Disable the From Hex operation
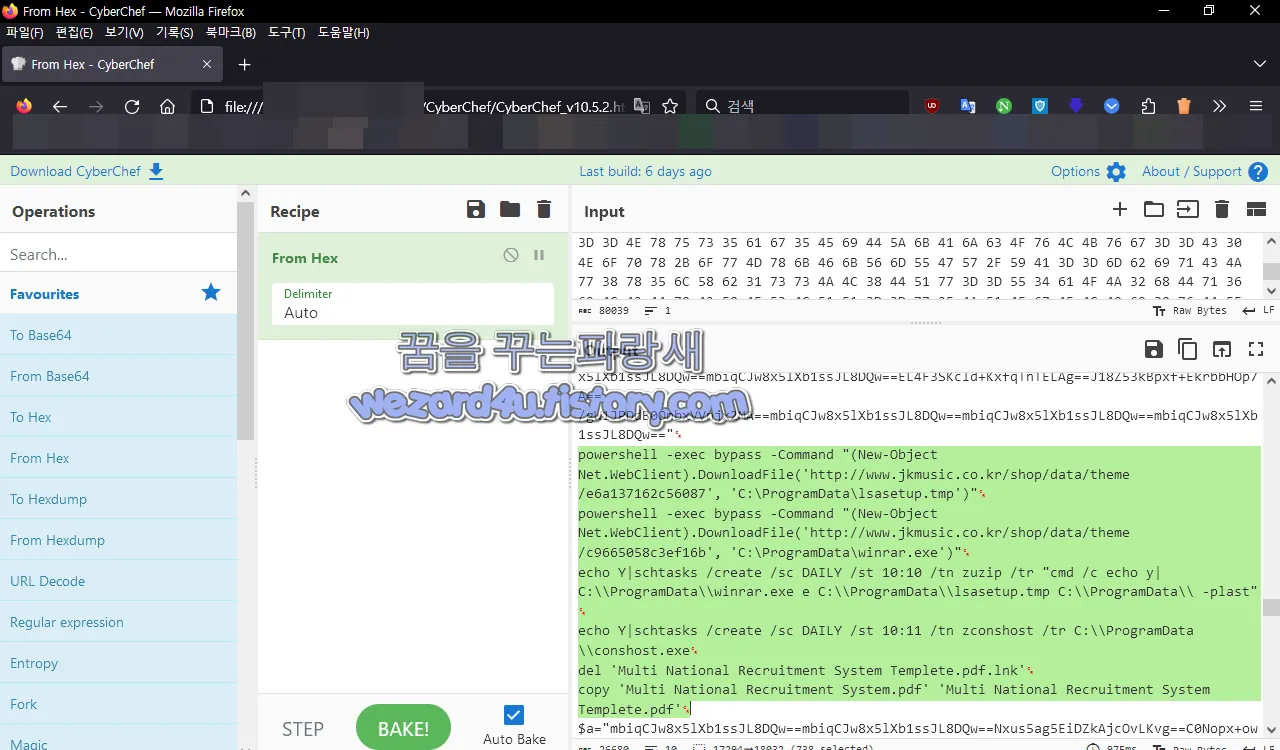 [x=511, y=256]
